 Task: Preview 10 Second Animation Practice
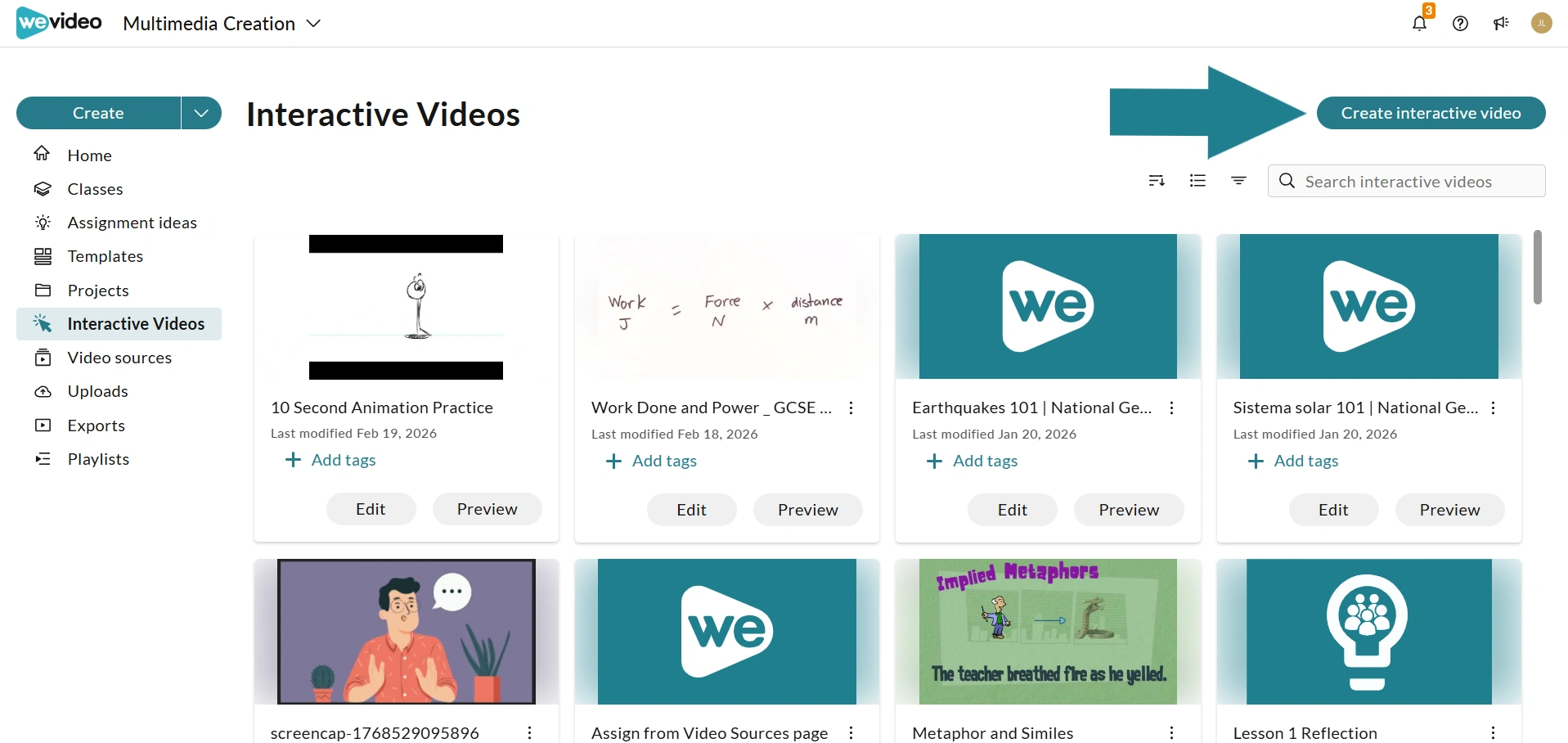click(x=487, y=509)
